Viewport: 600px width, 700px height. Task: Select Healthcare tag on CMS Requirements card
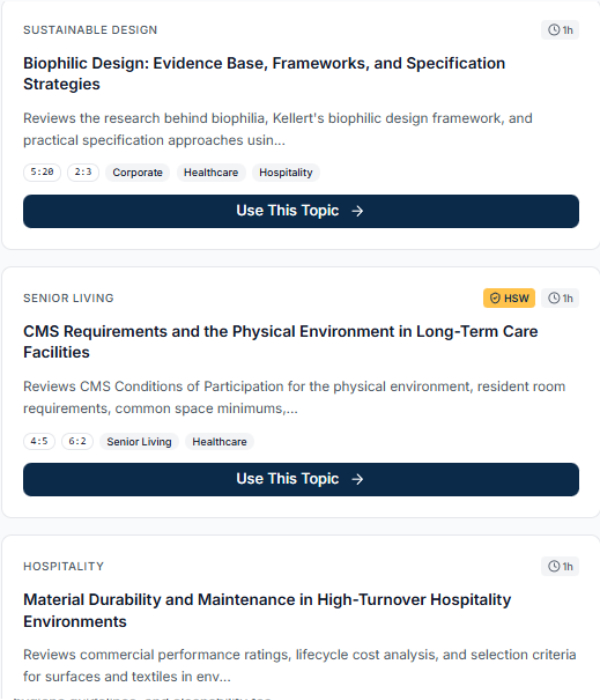point(219,441)
